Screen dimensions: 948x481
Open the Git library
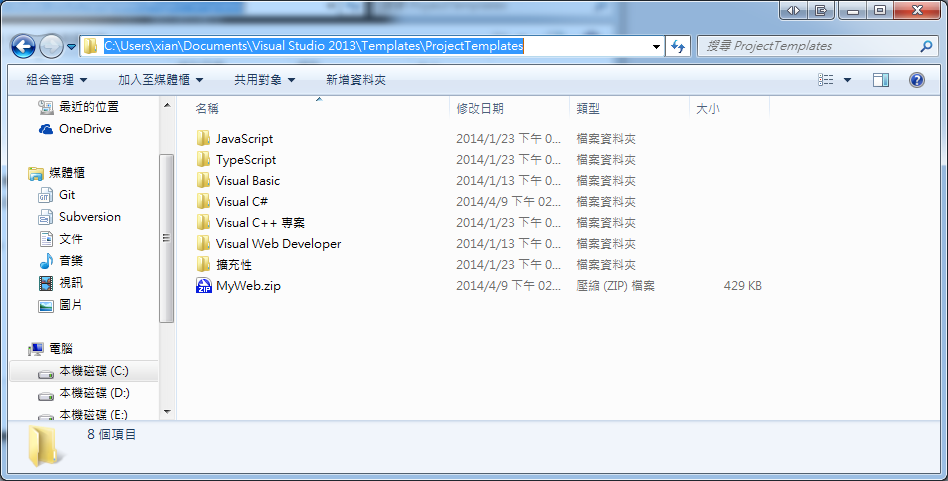[67, 195]
